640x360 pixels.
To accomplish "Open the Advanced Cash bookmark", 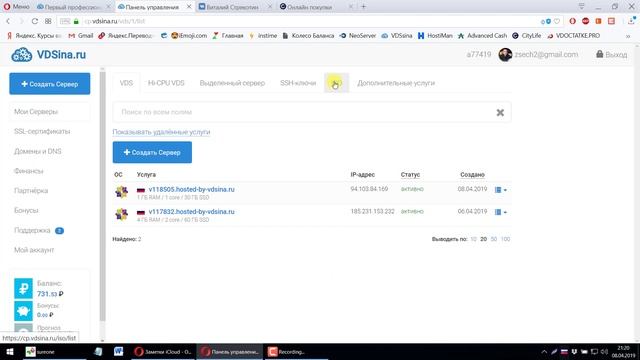I will 482,36.
